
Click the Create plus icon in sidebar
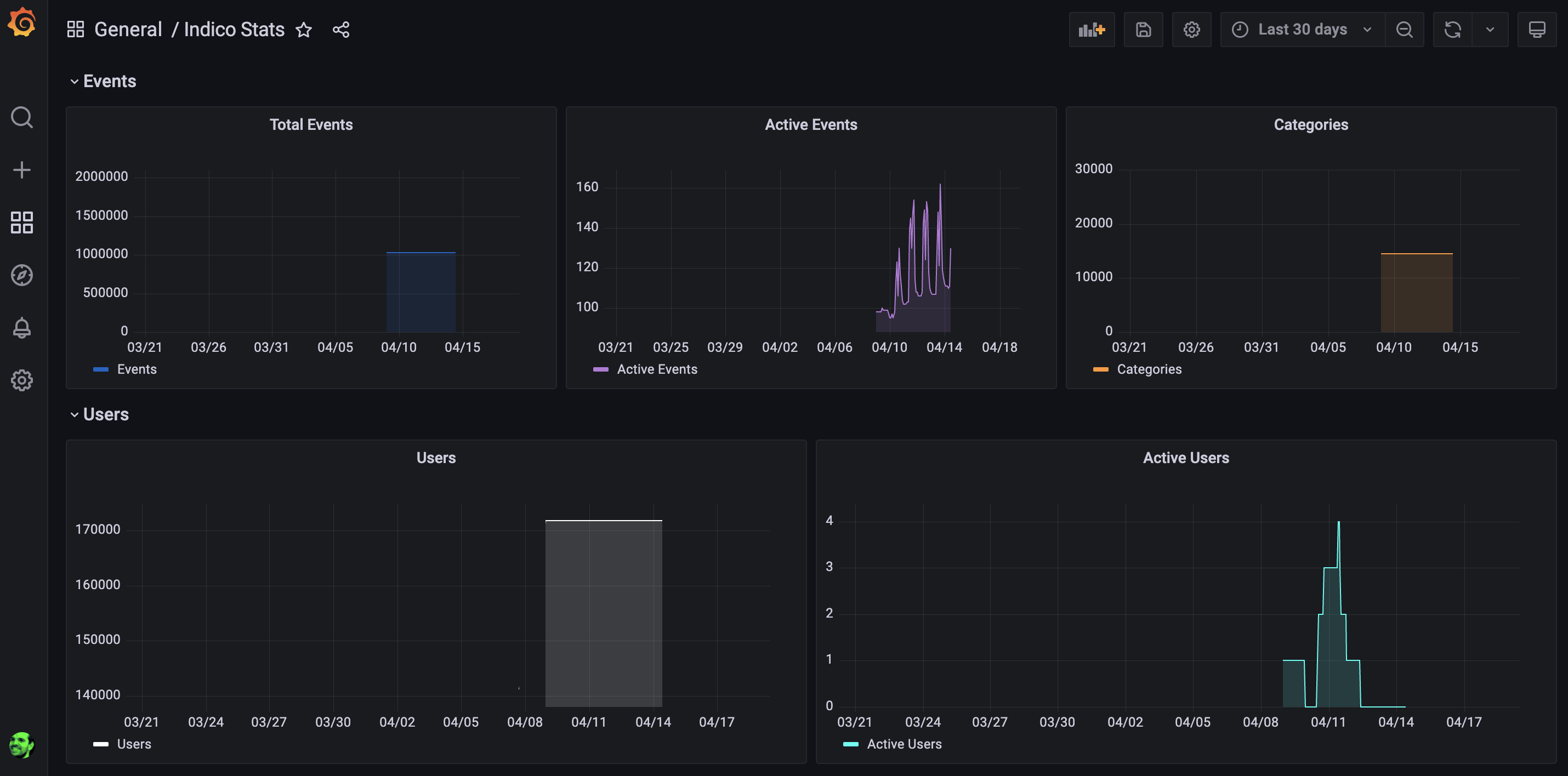click(x=22, y=170)
